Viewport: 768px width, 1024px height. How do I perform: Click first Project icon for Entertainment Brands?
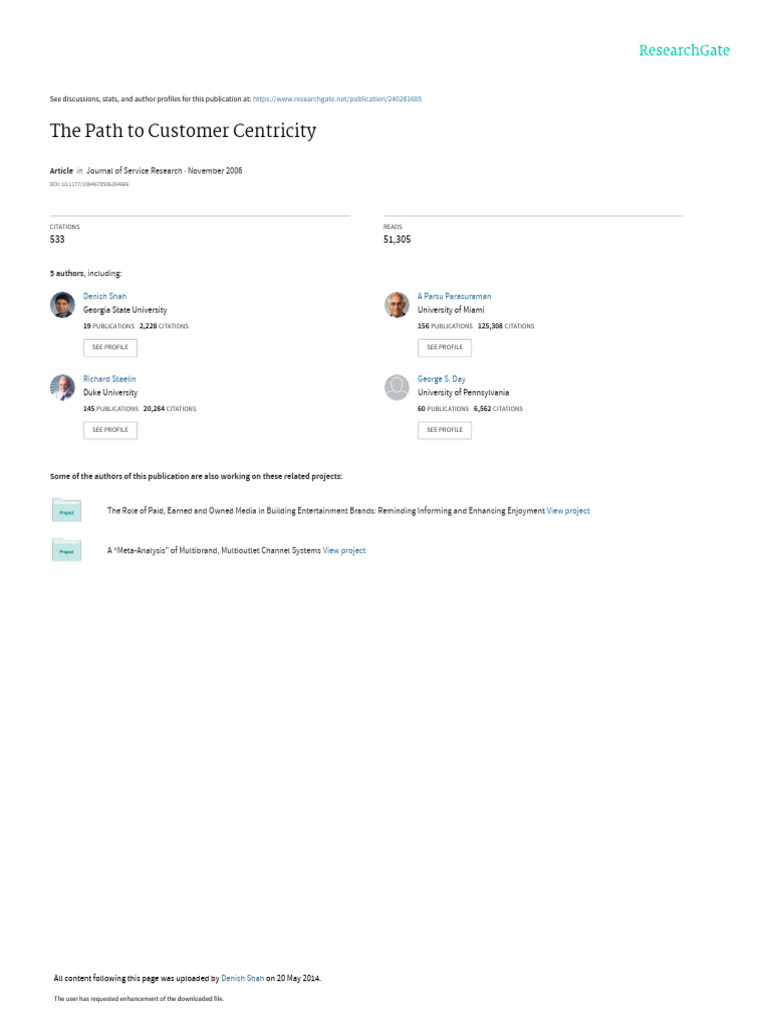click(x=66, y=510)
